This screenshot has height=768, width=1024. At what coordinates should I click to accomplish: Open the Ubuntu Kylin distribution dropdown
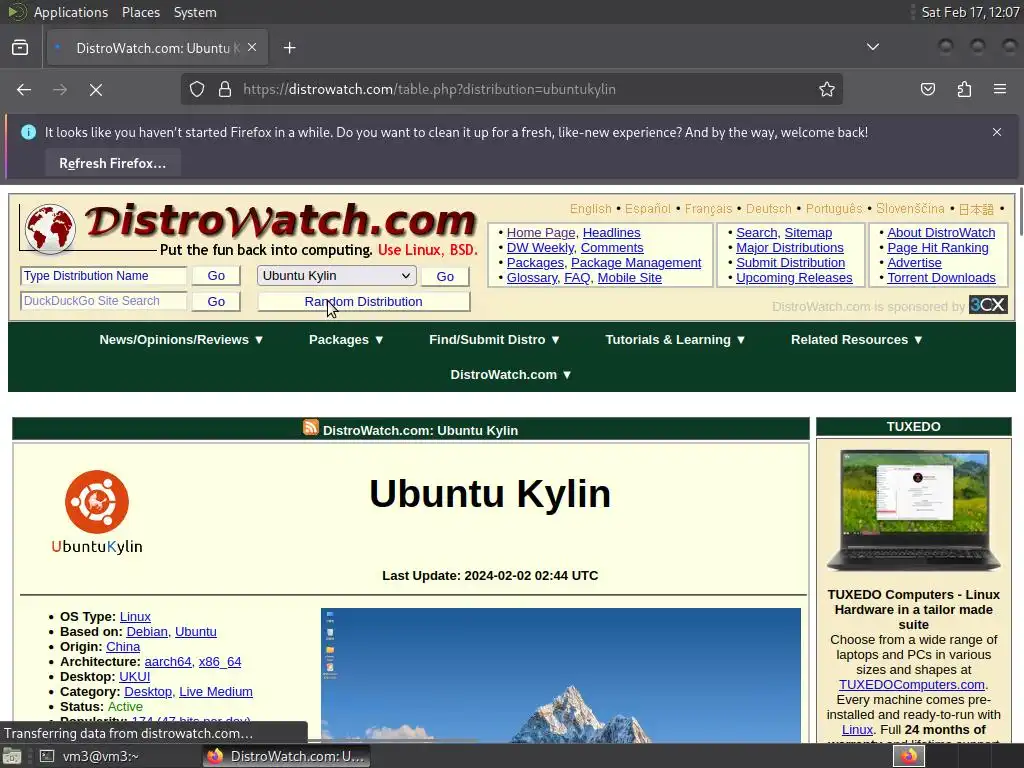click(x=336, y=276)
